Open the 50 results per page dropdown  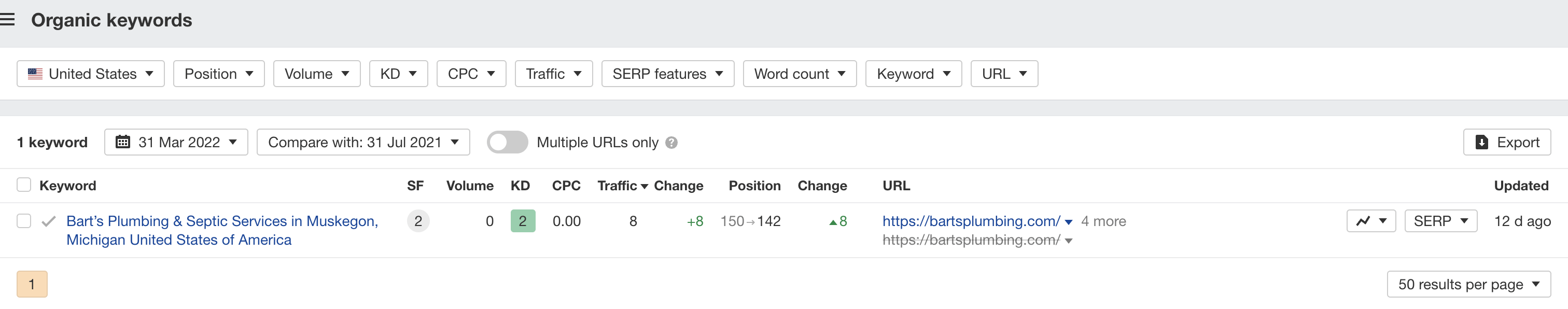[1468, 284]
